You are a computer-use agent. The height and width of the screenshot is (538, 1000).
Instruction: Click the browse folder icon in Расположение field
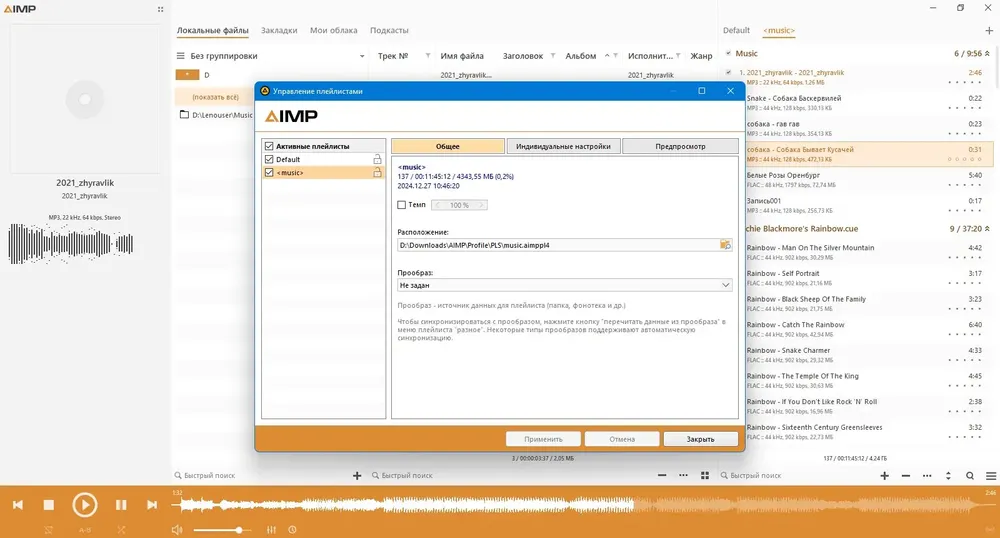coord(725,245)
